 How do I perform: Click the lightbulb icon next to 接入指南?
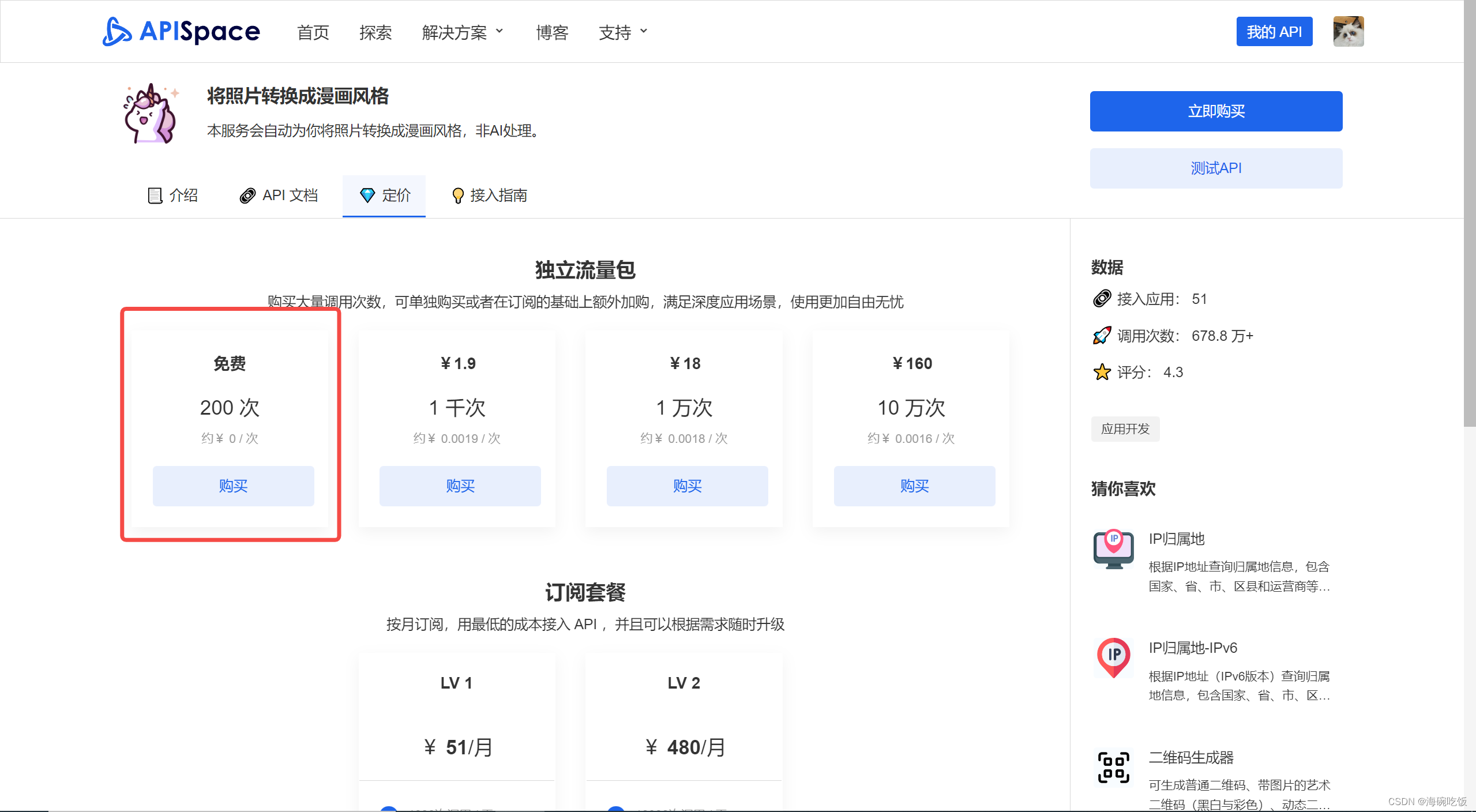pyautogui.click(x=457, y=196)
